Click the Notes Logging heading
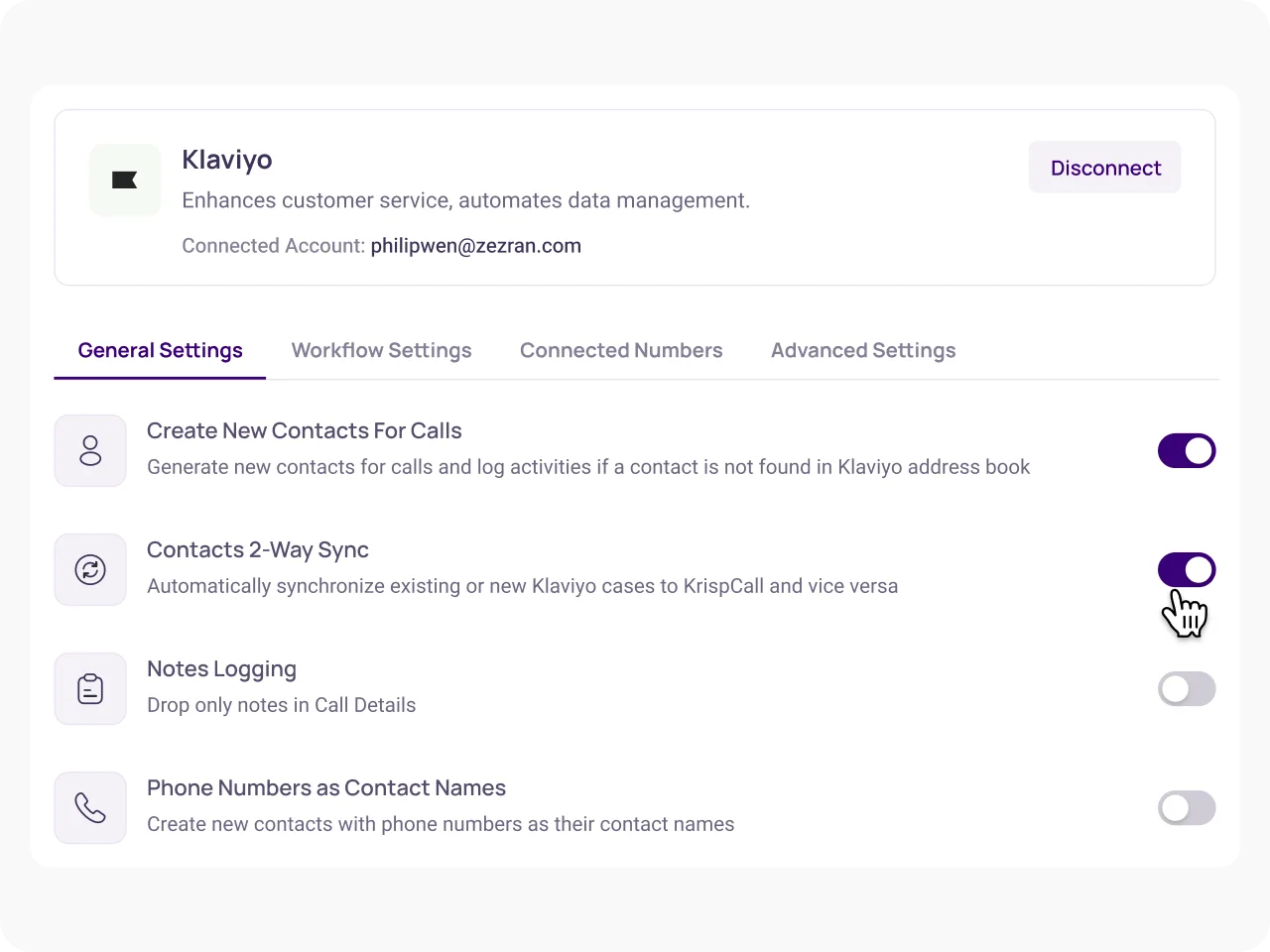1270x952 pixels. (221, 669)
